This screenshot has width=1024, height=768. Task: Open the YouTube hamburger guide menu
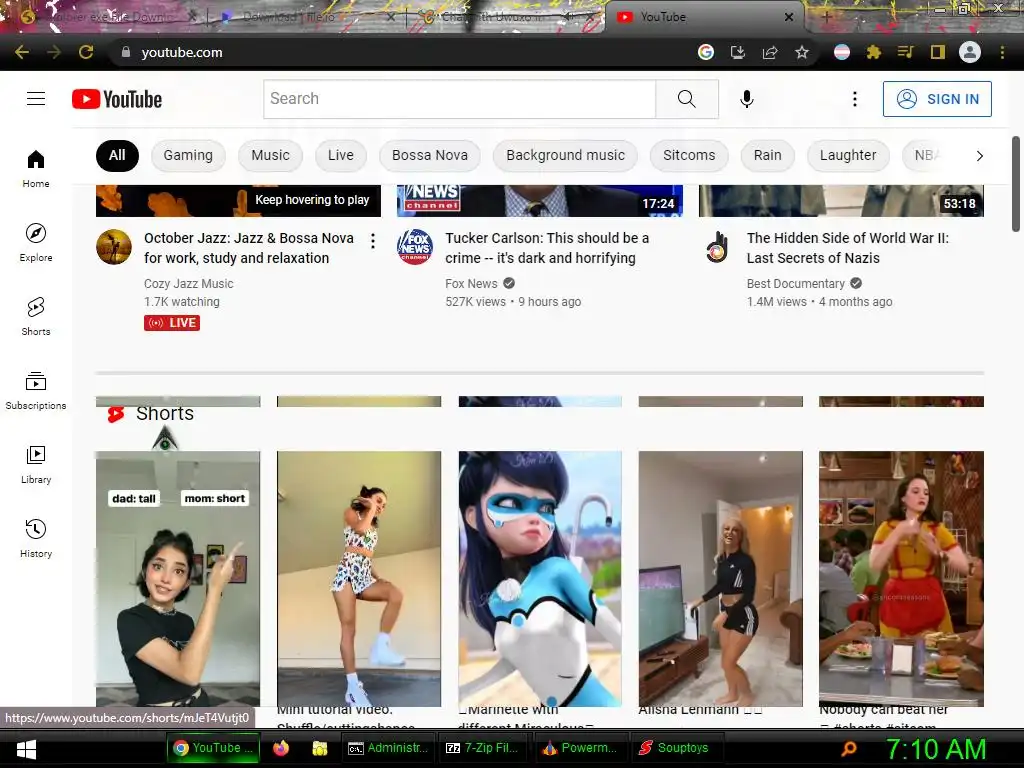(36, 99)
